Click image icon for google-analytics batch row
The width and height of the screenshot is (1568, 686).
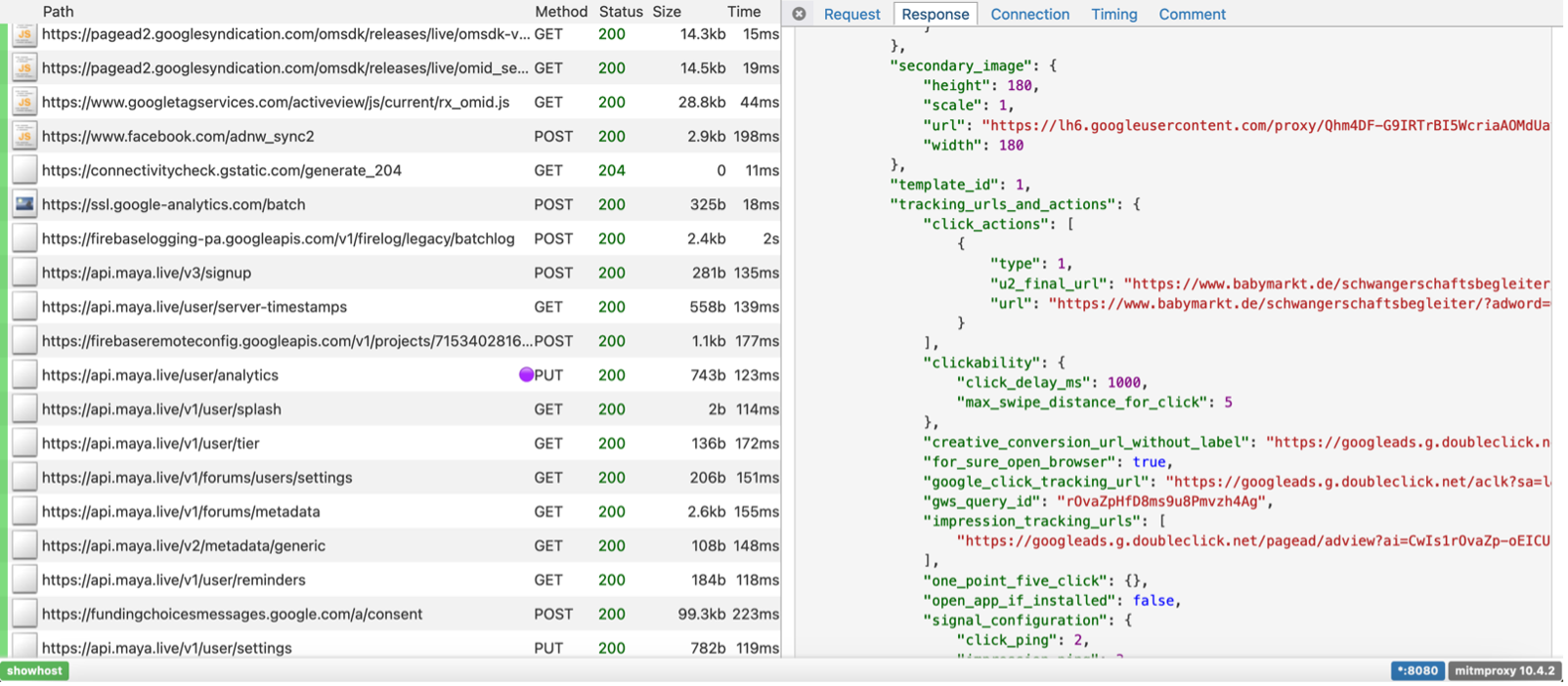point(24,204)
